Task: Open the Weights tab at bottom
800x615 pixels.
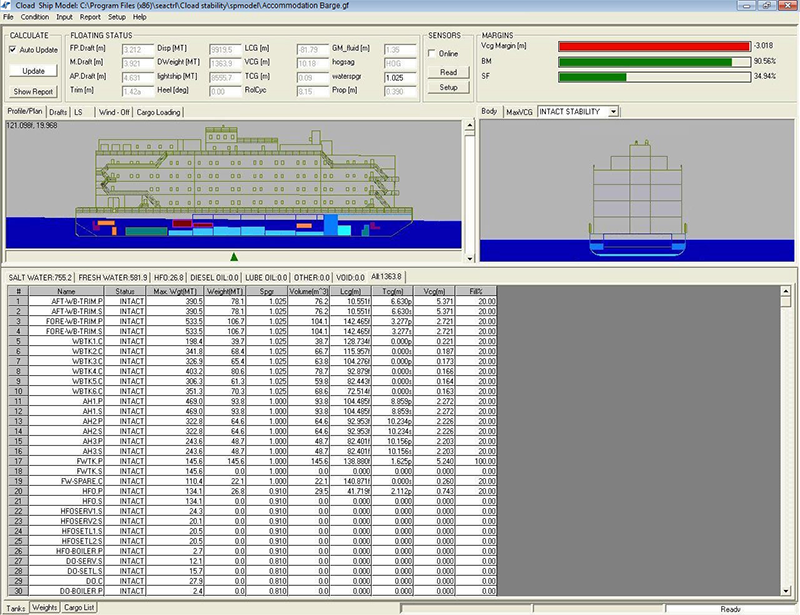Action: click(x=45, y=607)
